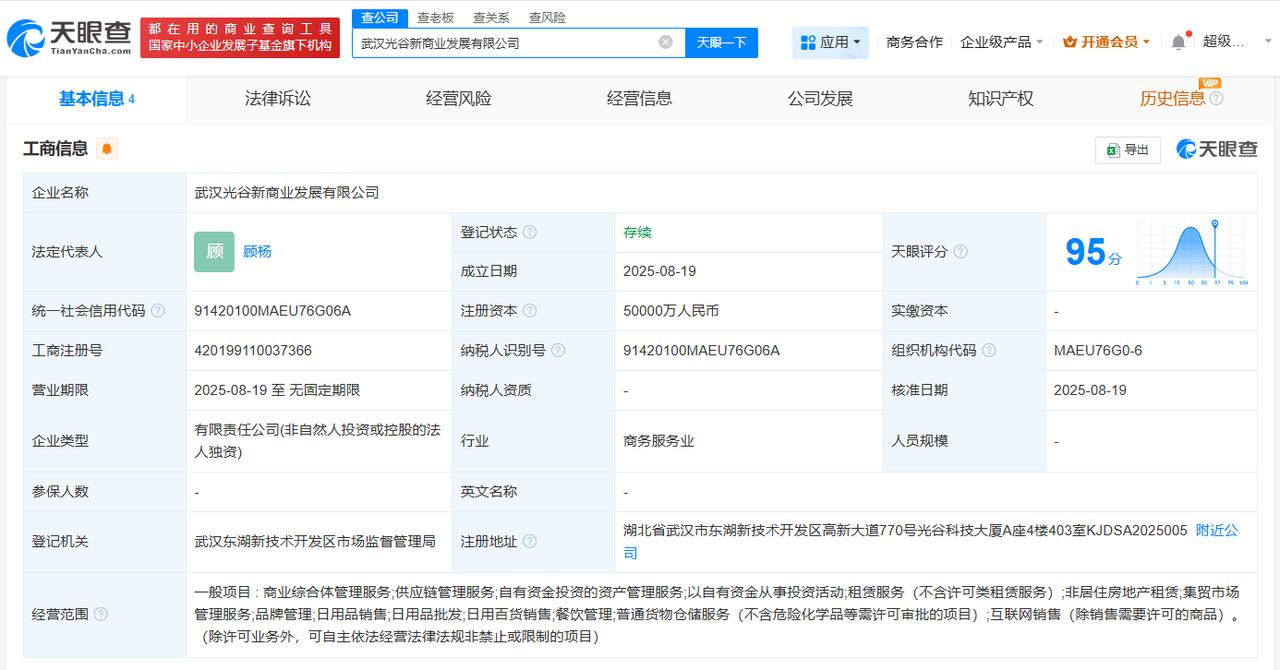The height and width of the screenshot is (670, 1280).
Task: Click the 天眼查 watermark logo near export
Action: point(1217,149)
